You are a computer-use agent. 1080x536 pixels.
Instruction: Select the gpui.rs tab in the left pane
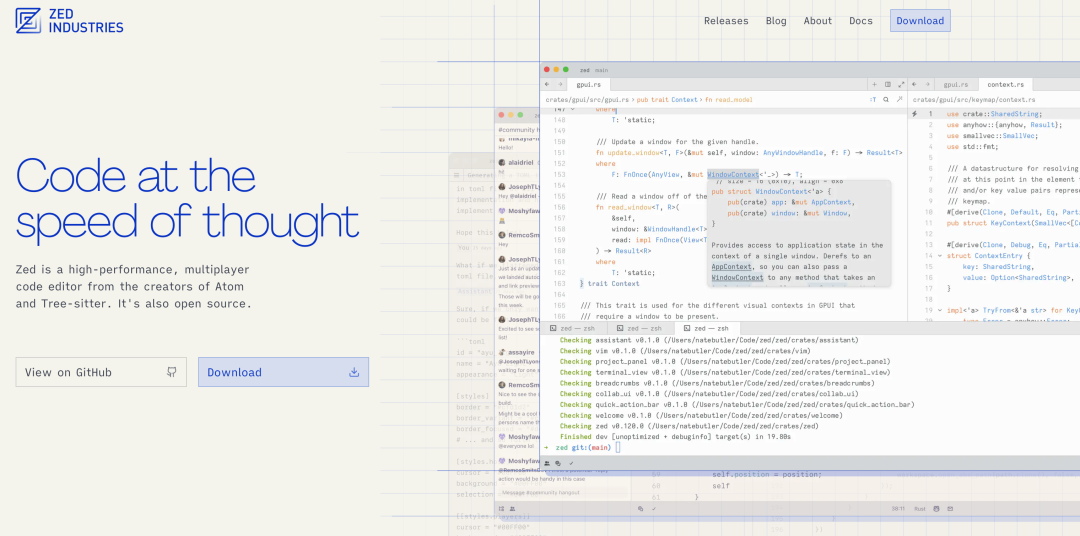click(x=588, y=85)
